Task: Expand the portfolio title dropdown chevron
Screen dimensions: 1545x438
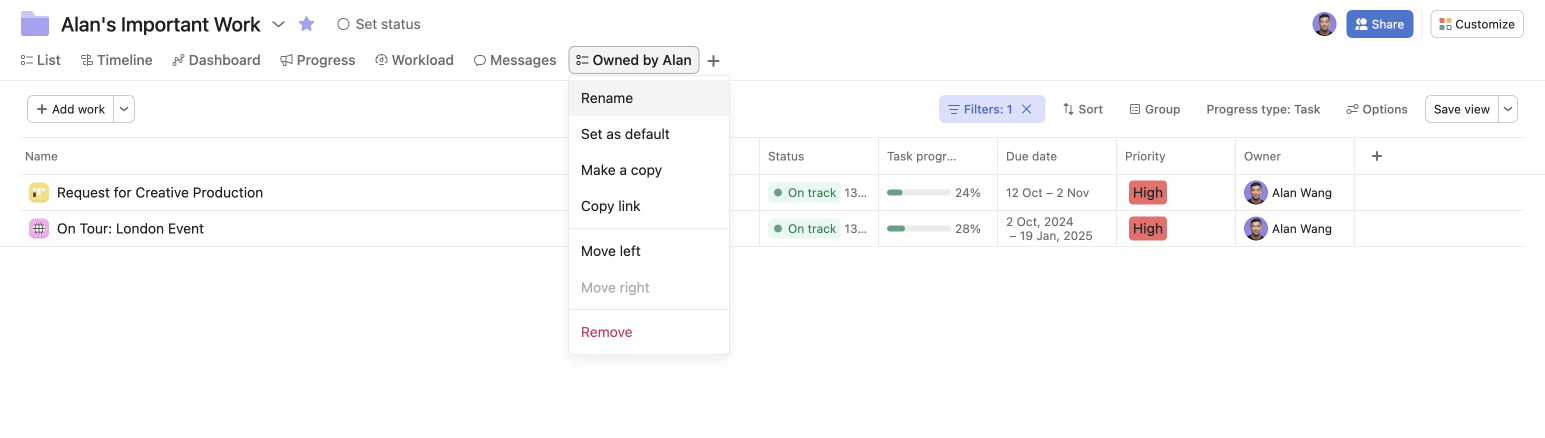Action: coord(279,24)
